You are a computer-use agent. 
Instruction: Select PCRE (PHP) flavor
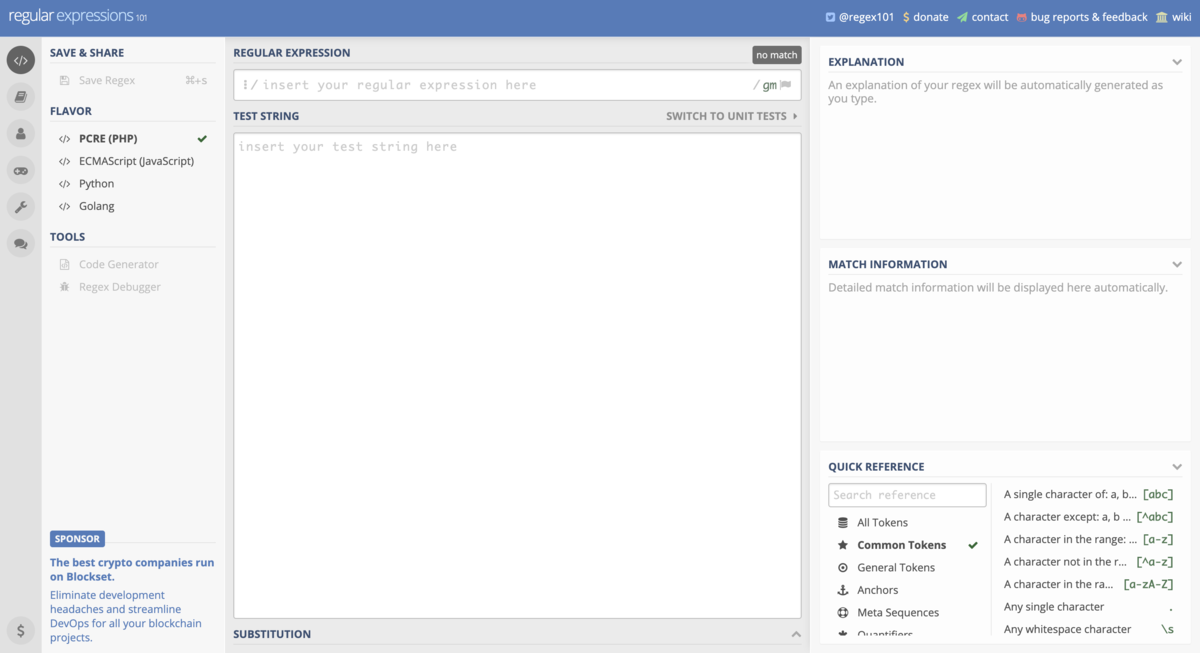click(133, 139)
